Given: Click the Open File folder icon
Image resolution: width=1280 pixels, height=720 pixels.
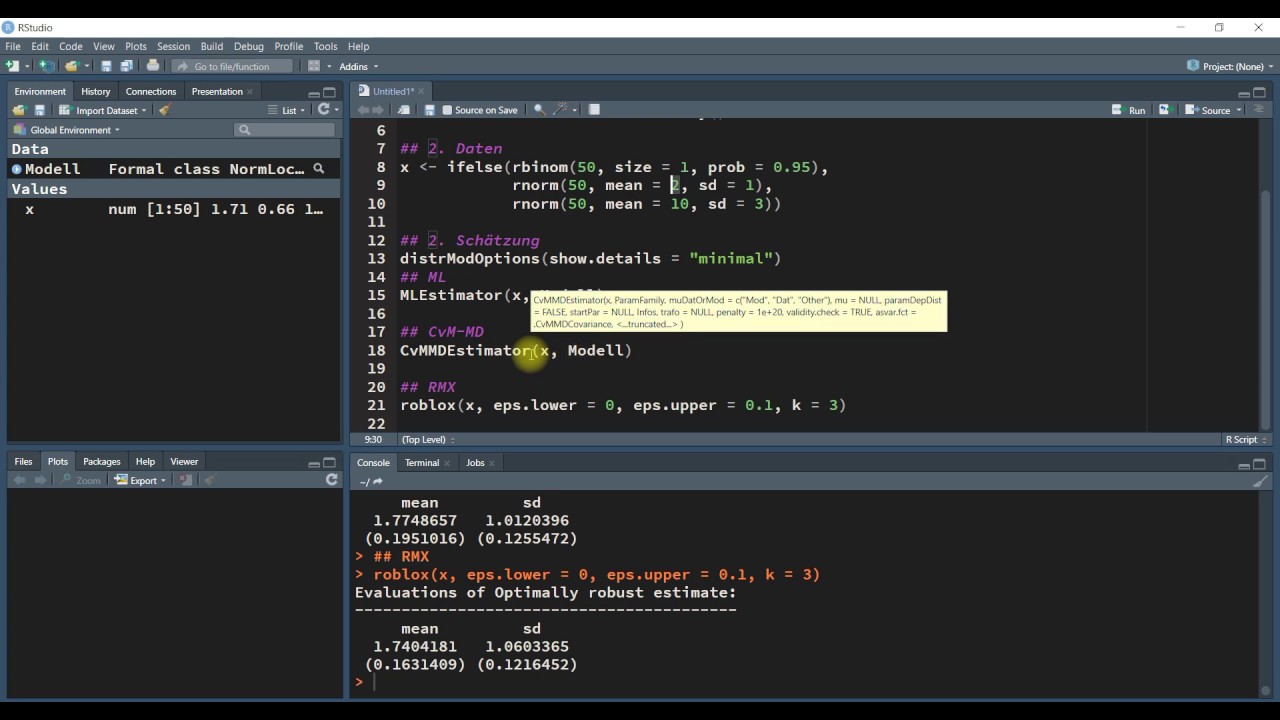Looking at the screenshot, I should coord(71,66).
